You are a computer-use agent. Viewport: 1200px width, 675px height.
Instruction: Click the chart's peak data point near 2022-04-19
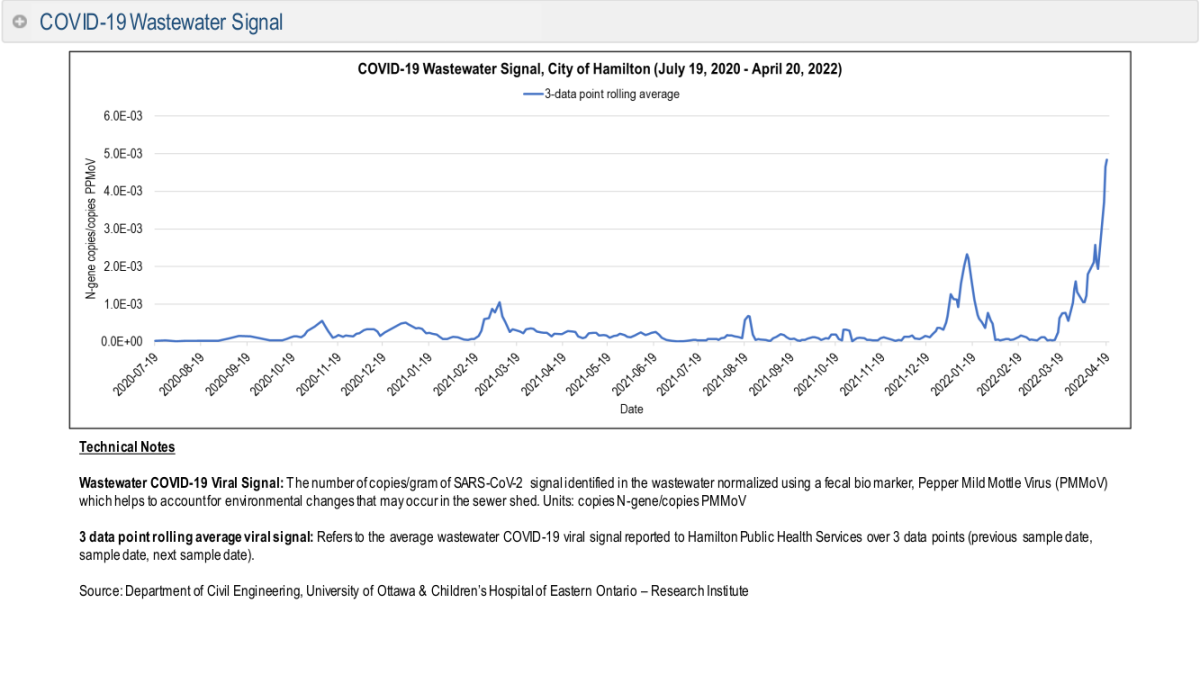click(1105, 160)
